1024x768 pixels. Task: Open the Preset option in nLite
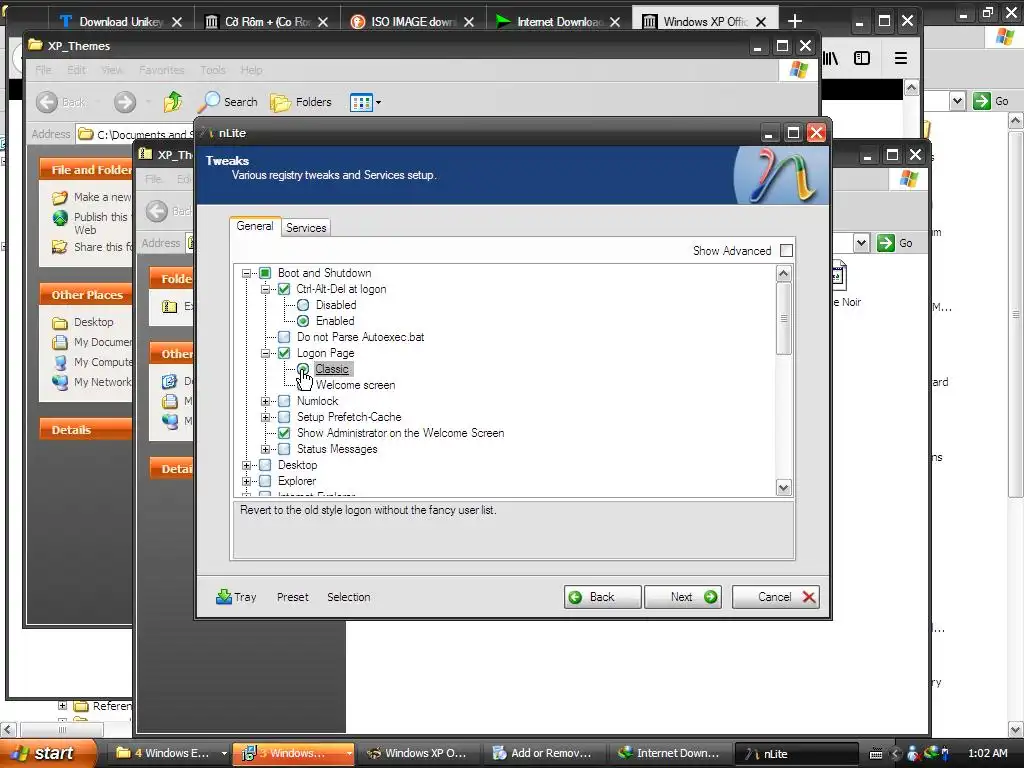[x=293, y=597]
